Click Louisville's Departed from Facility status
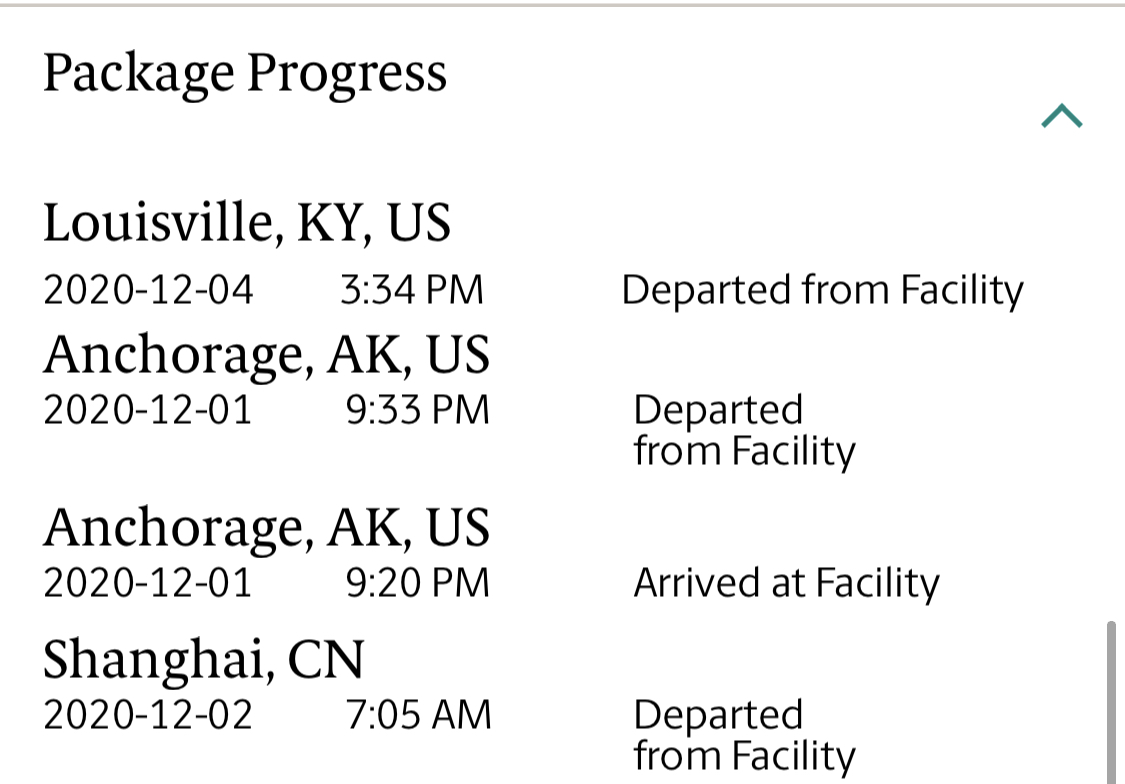The height and width of the screenshot is (784, 1125). (822, 291)
